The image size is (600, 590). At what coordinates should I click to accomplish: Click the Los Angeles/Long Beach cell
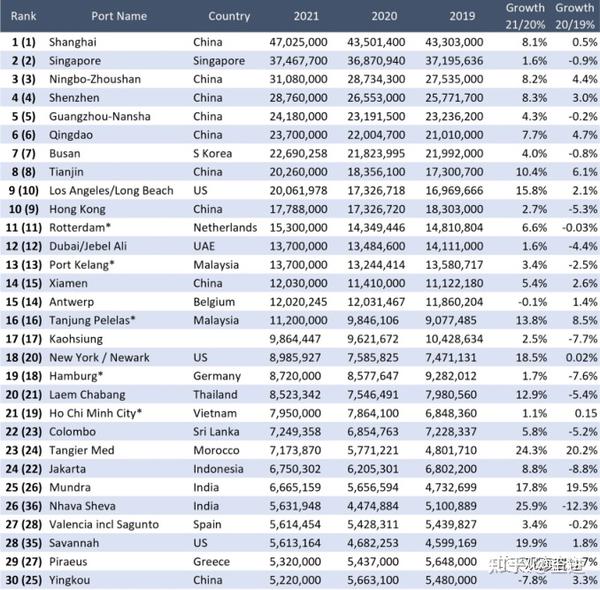111,191
